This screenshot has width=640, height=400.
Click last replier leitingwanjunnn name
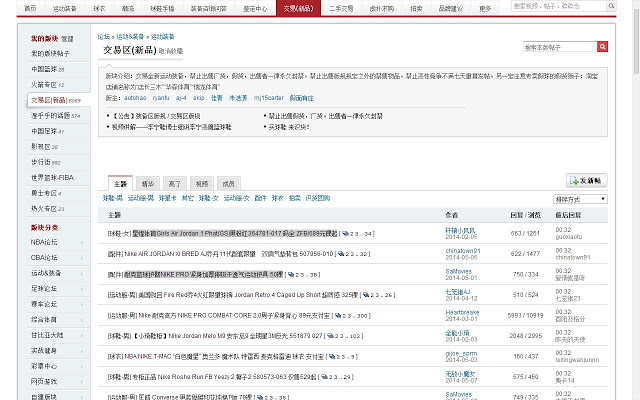click(x=577, y=360)
